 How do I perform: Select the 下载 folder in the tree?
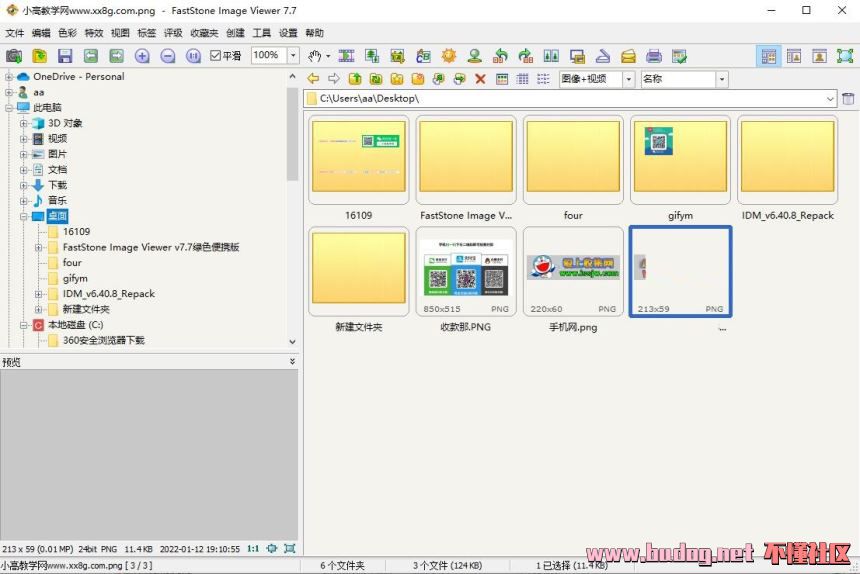57,185
